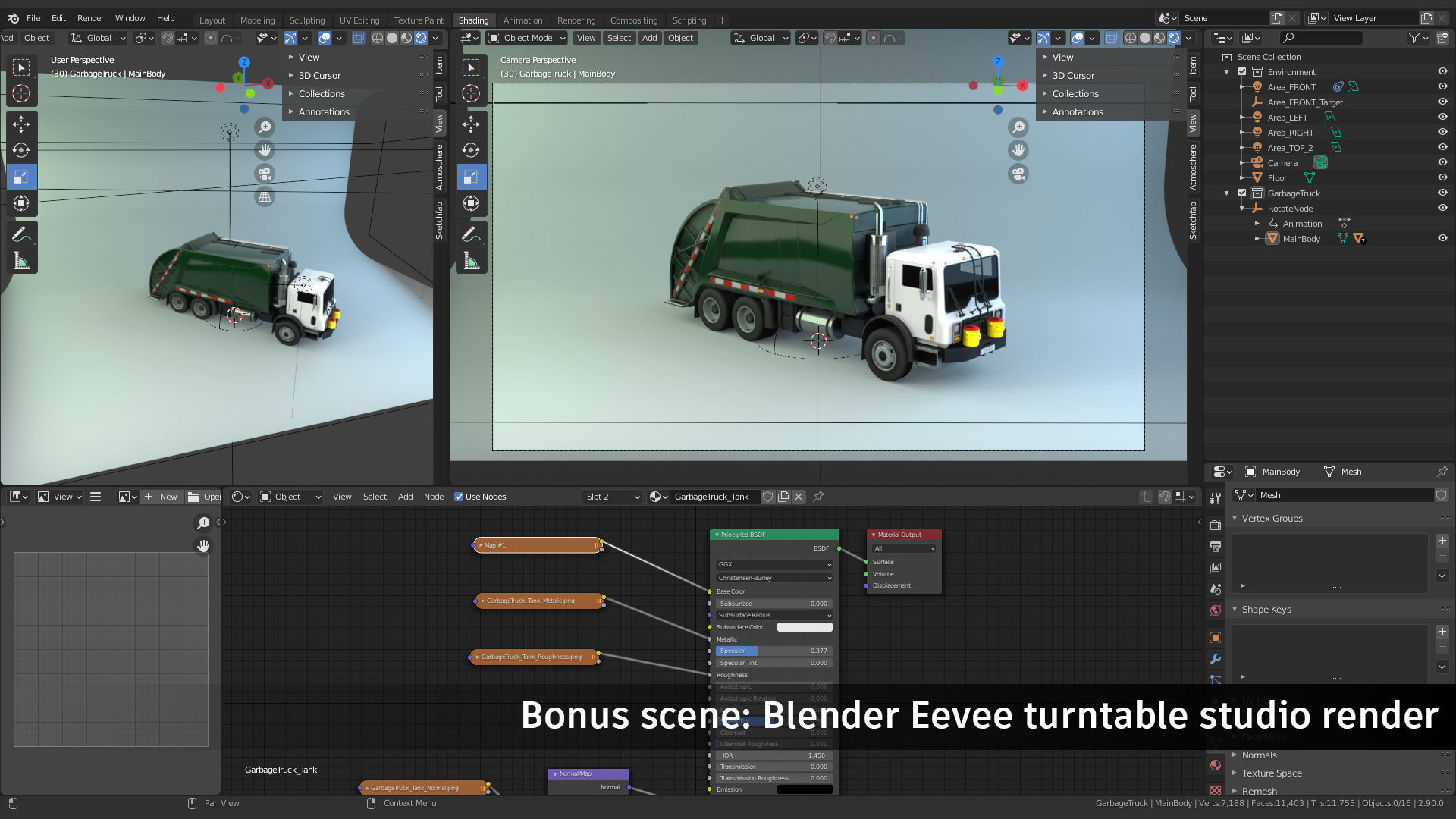Switch to the Animation workspace tab
The image size is (1456, 819).
(522, 20)
